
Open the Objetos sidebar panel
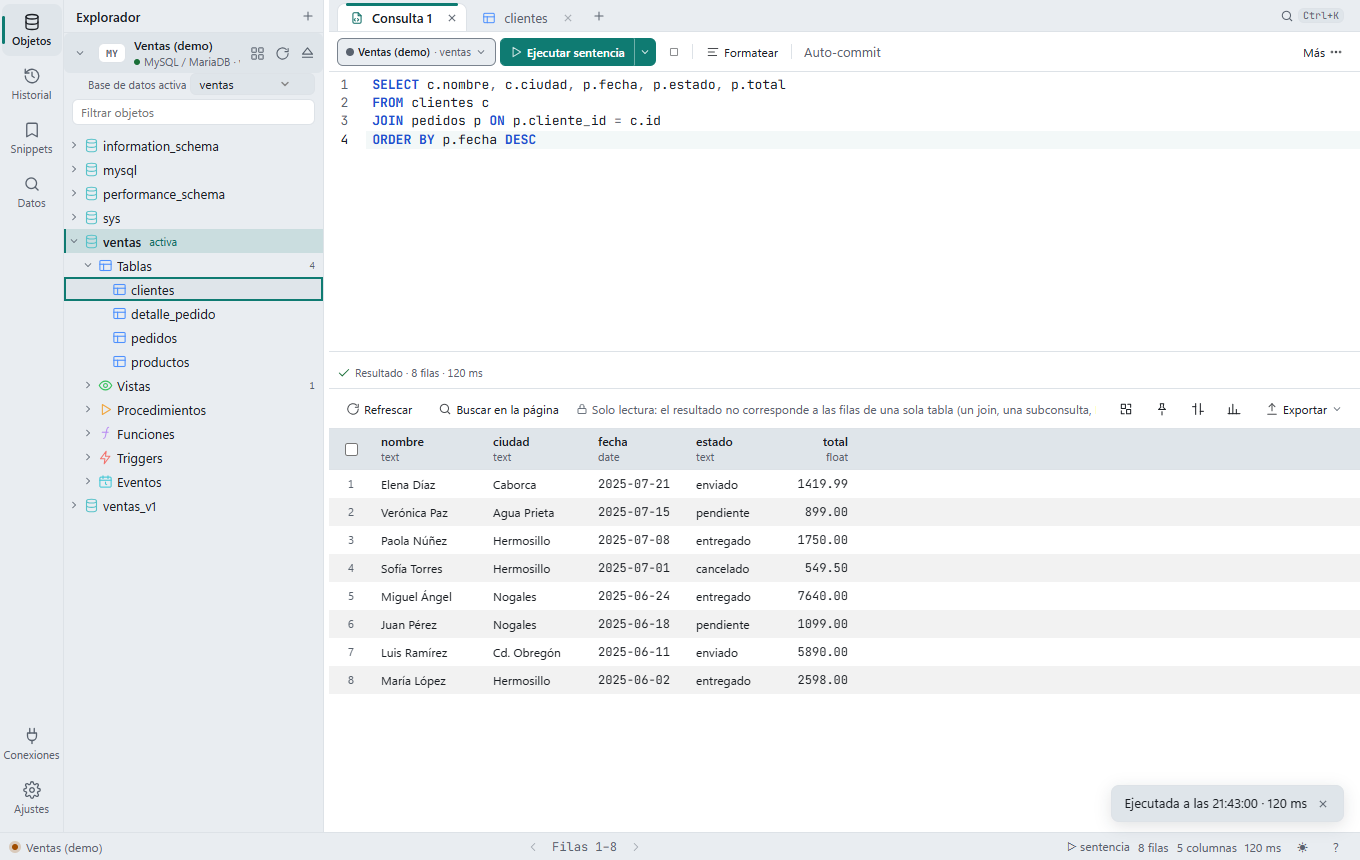31,30
